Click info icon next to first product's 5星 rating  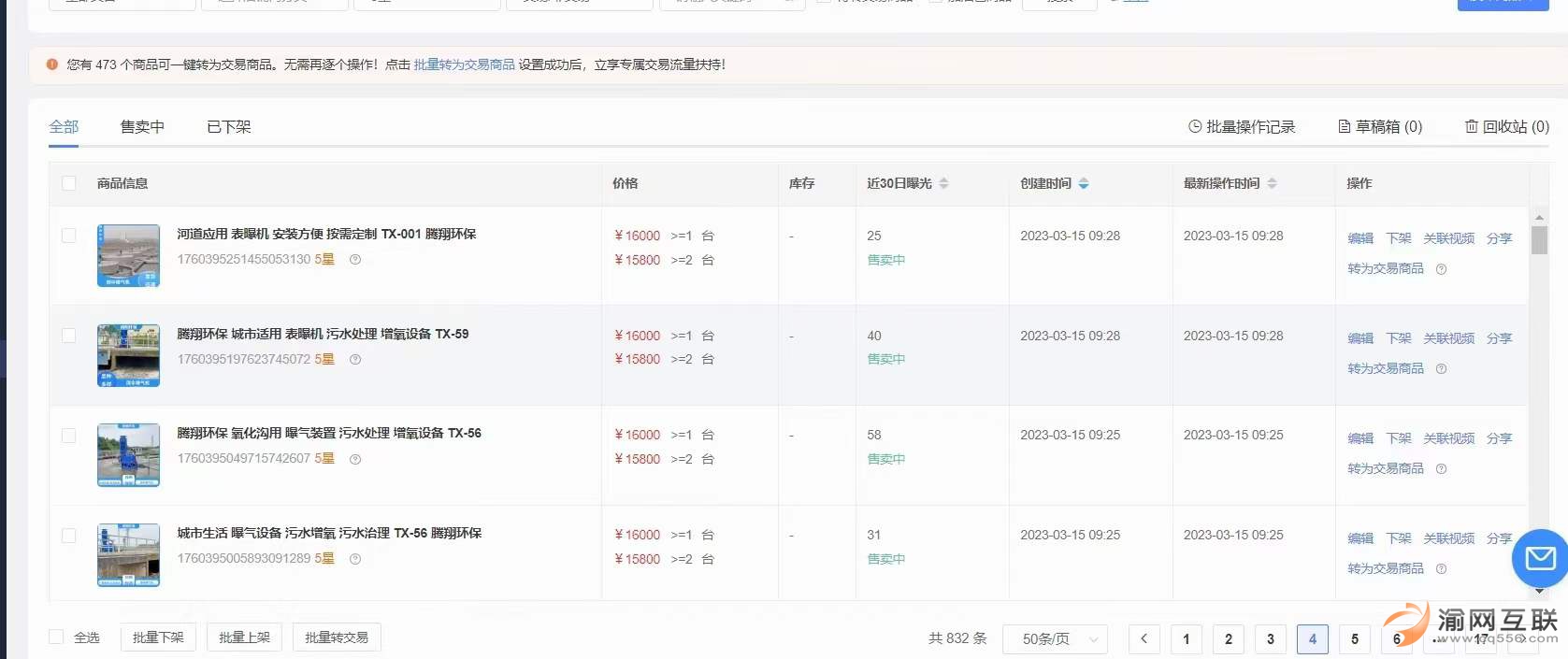point(355,260)
